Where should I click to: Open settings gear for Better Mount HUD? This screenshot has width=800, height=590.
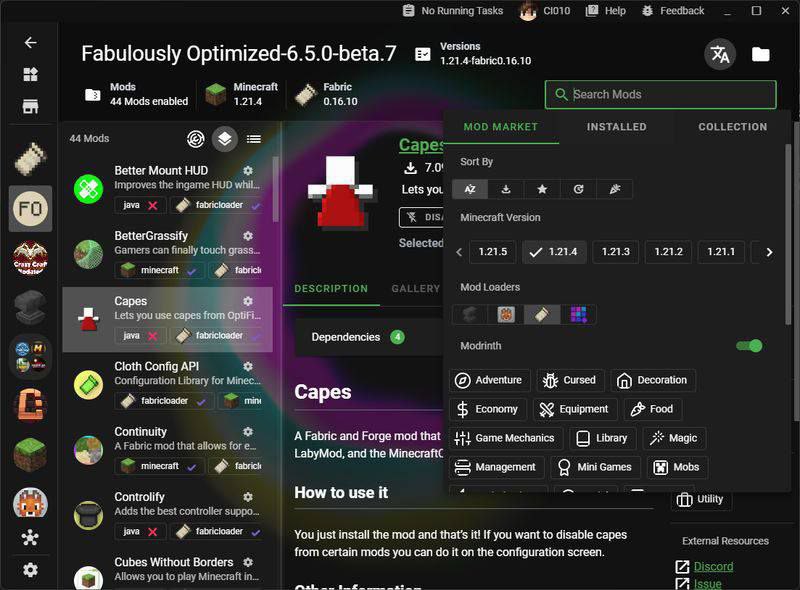click(248, 171)
